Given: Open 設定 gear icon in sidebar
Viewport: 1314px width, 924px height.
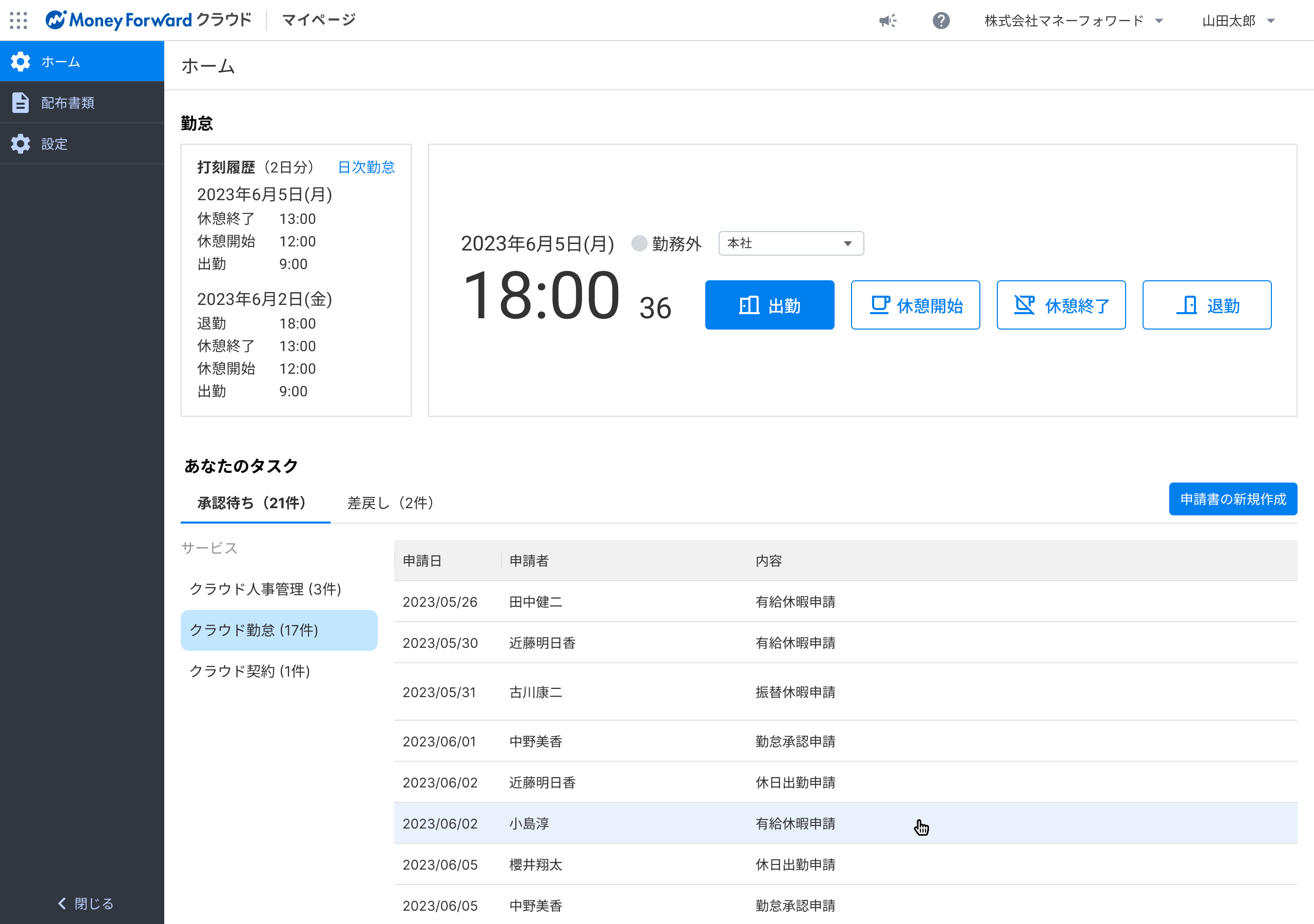Looking at the screenshot, I should tap(21, 144).
